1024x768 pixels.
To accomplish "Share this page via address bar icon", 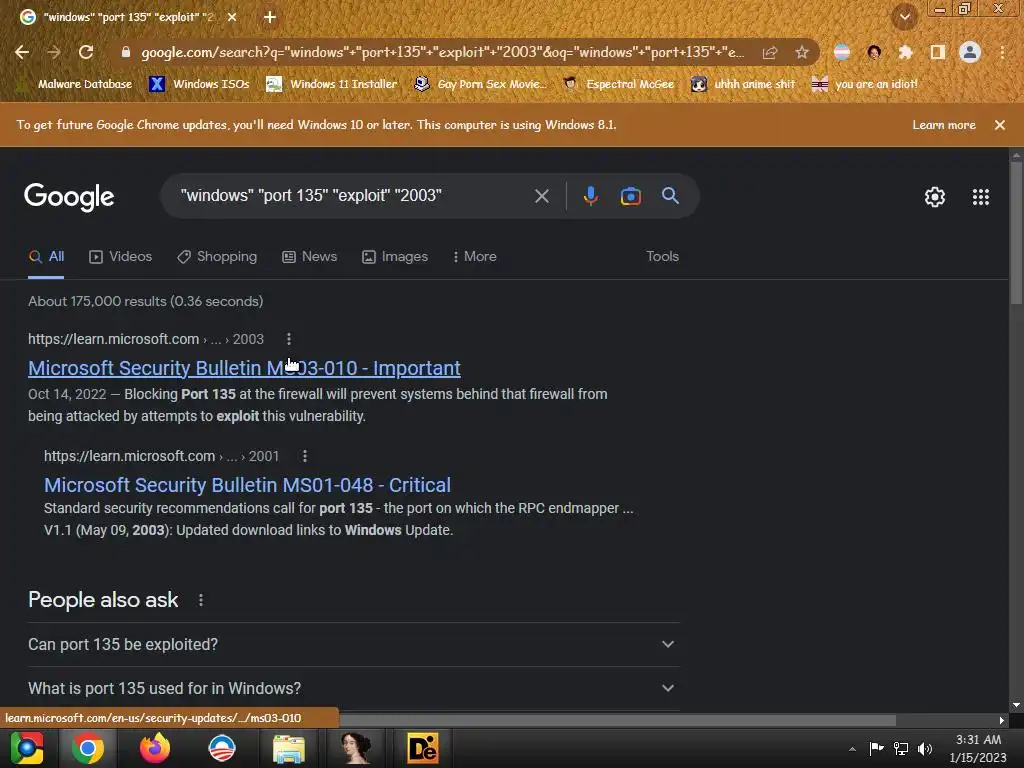I will (x=770, y=52).
